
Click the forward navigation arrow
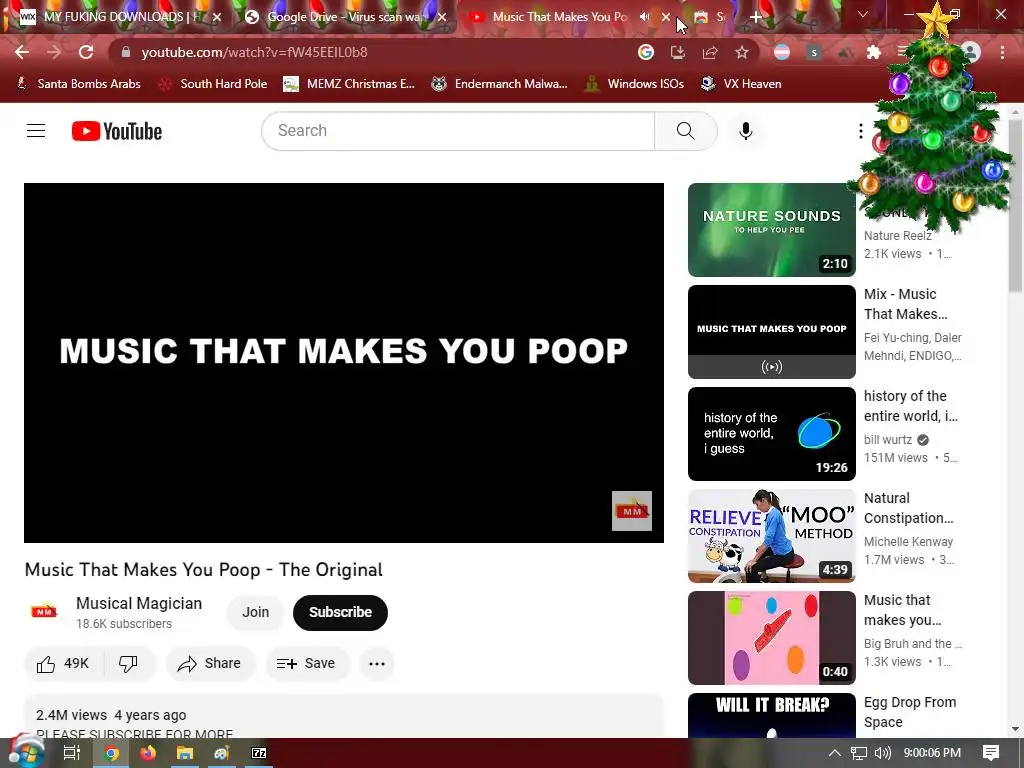(54, 52)
